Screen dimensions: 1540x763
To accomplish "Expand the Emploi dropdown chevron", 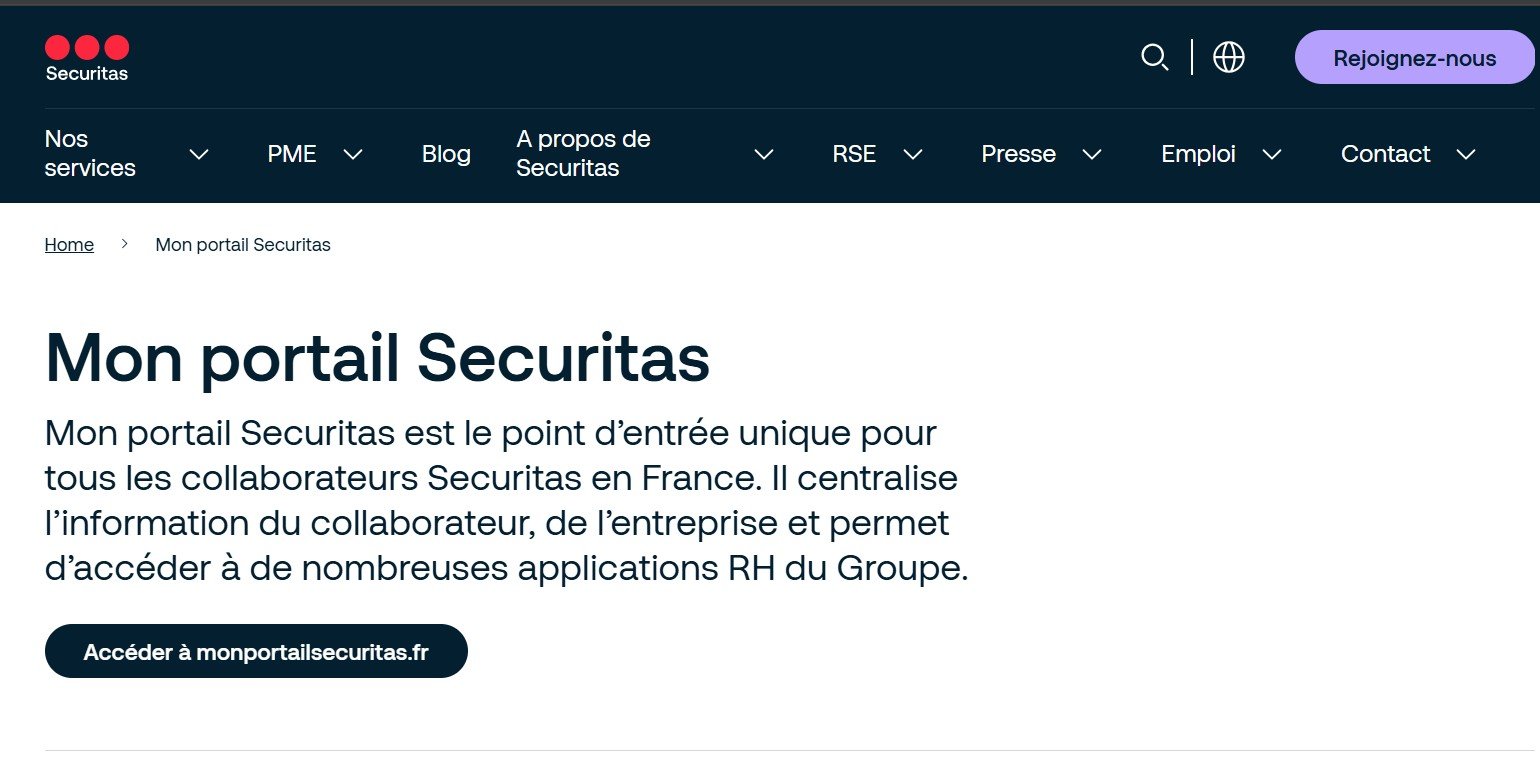I will click(1272, 154).
